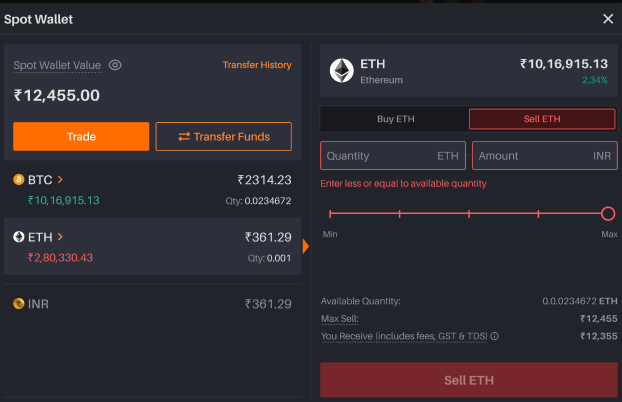Select the INR wallet row
The image size is (622, 402).
[x=152, y=304]
